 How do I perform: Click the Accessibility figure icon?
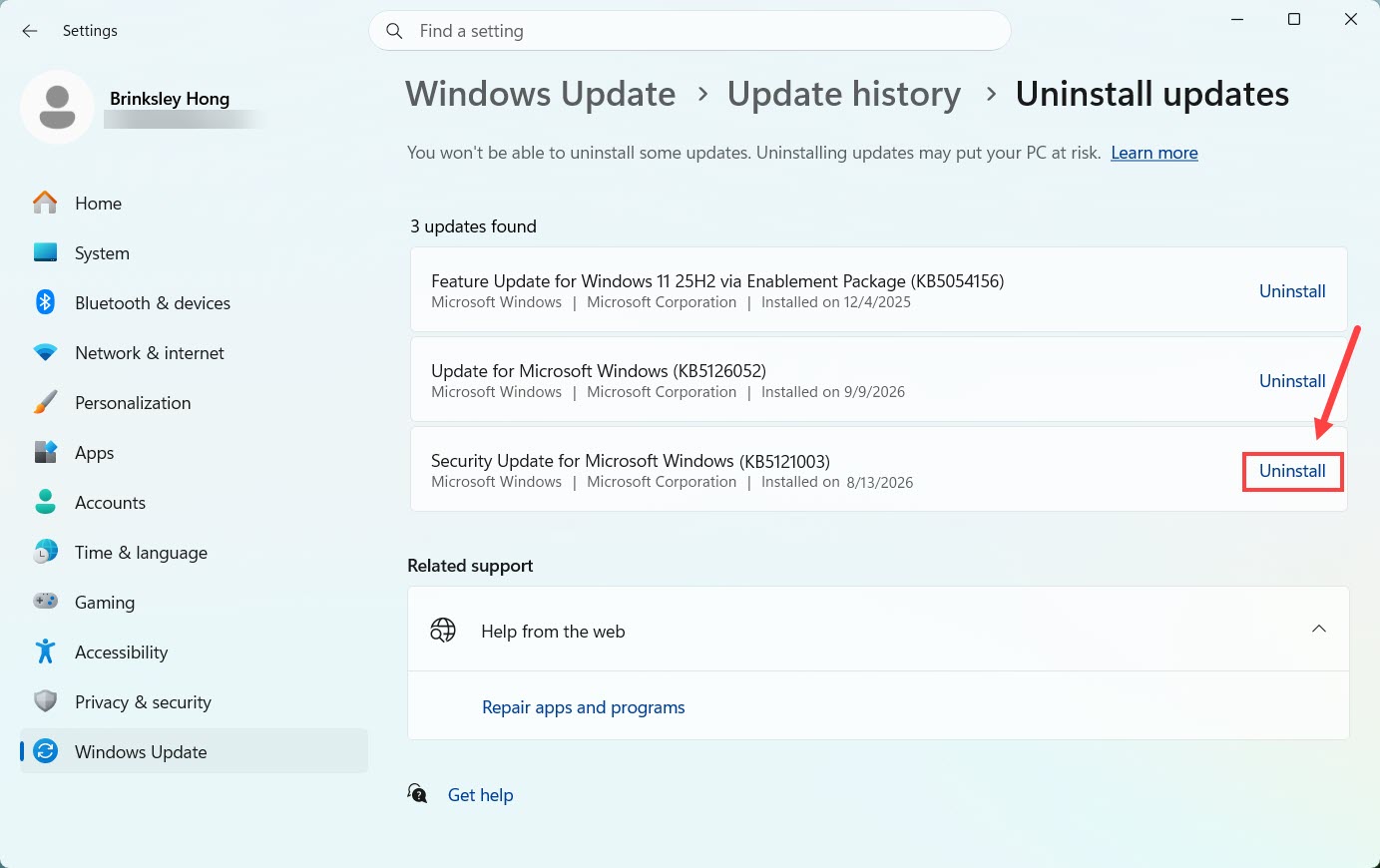(45, 651)
